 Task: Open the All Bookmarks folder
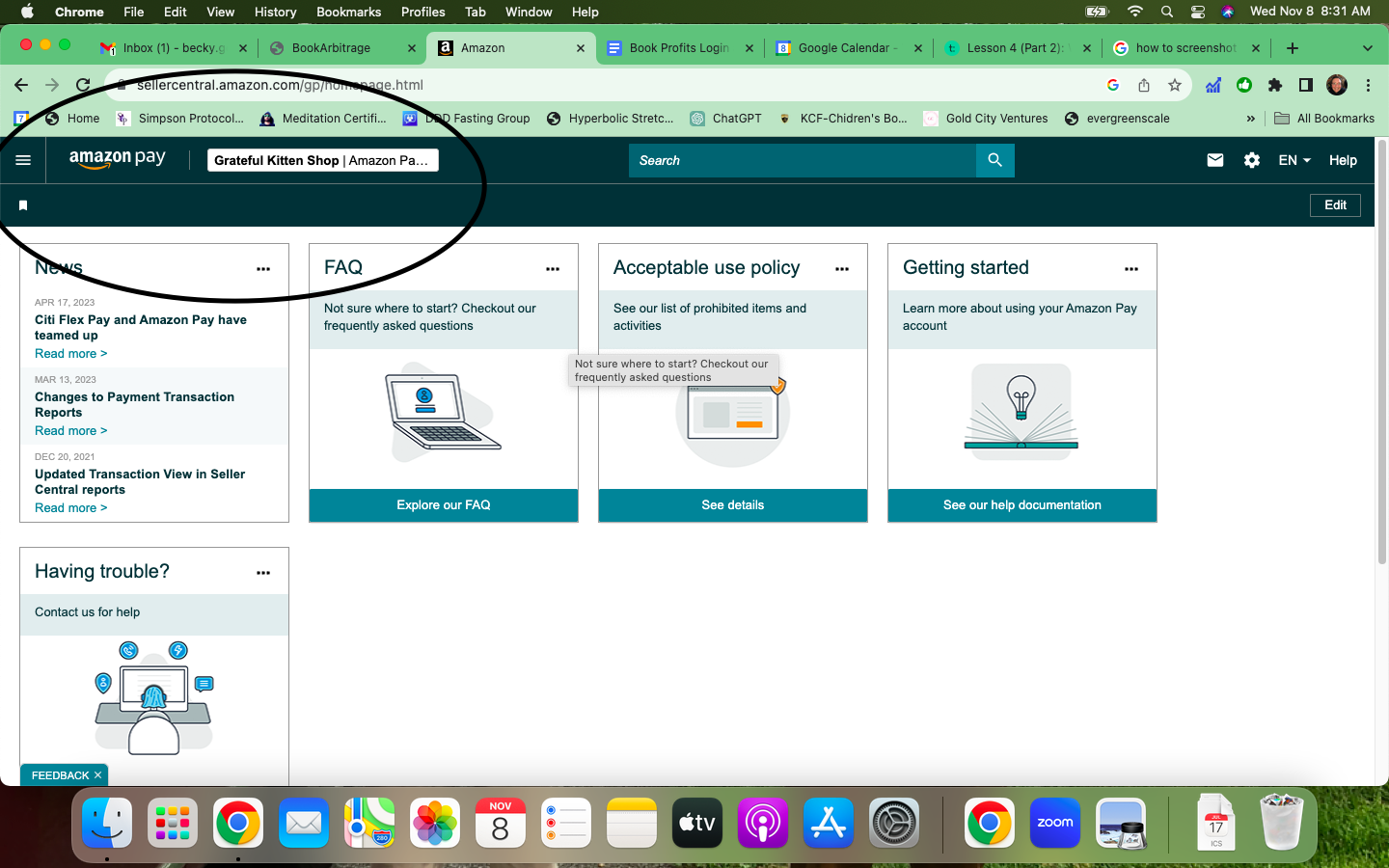coord(1324,119)
